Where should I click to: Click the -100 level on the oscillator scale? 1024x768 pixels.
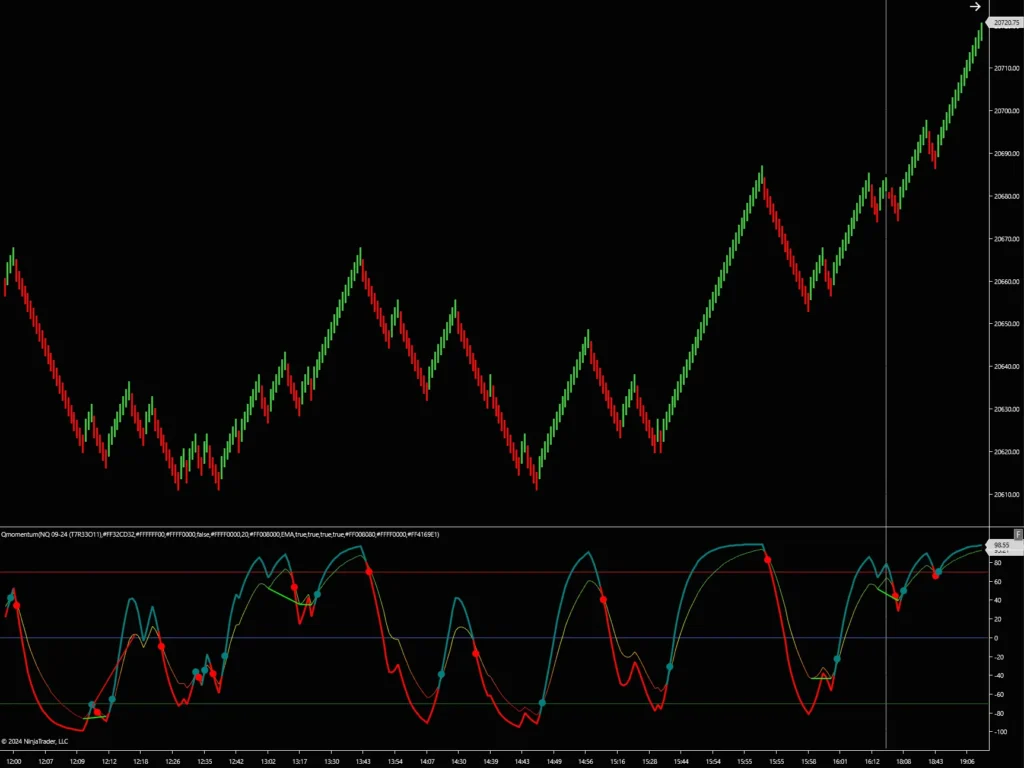click(x=1000, y=732)
